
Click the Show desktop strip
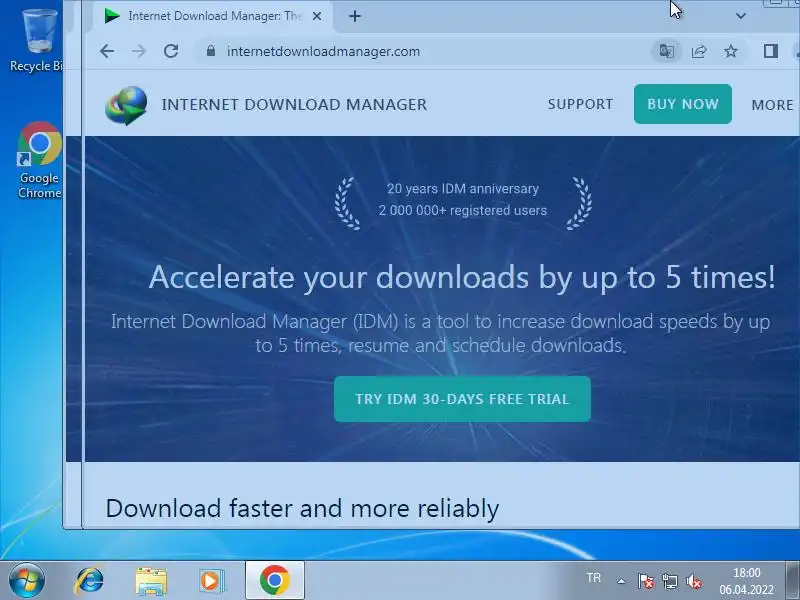coord(792,580)
